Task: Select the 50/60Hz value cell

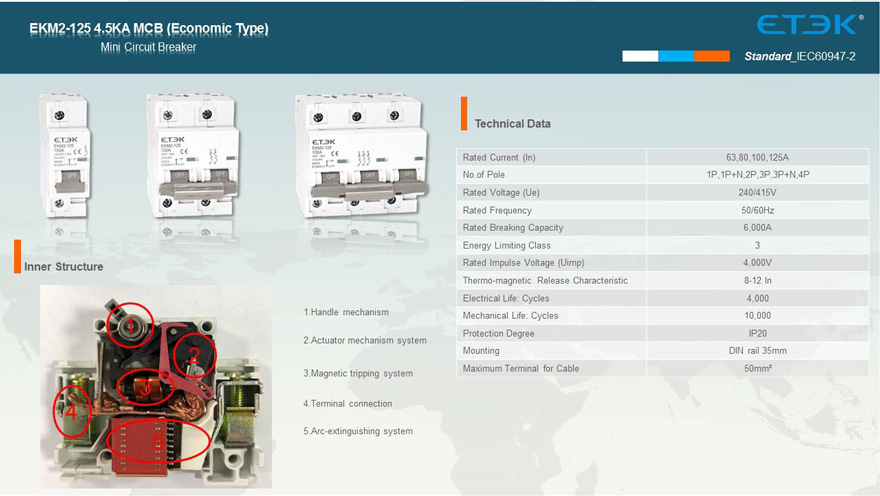Action: click(758, 210)
